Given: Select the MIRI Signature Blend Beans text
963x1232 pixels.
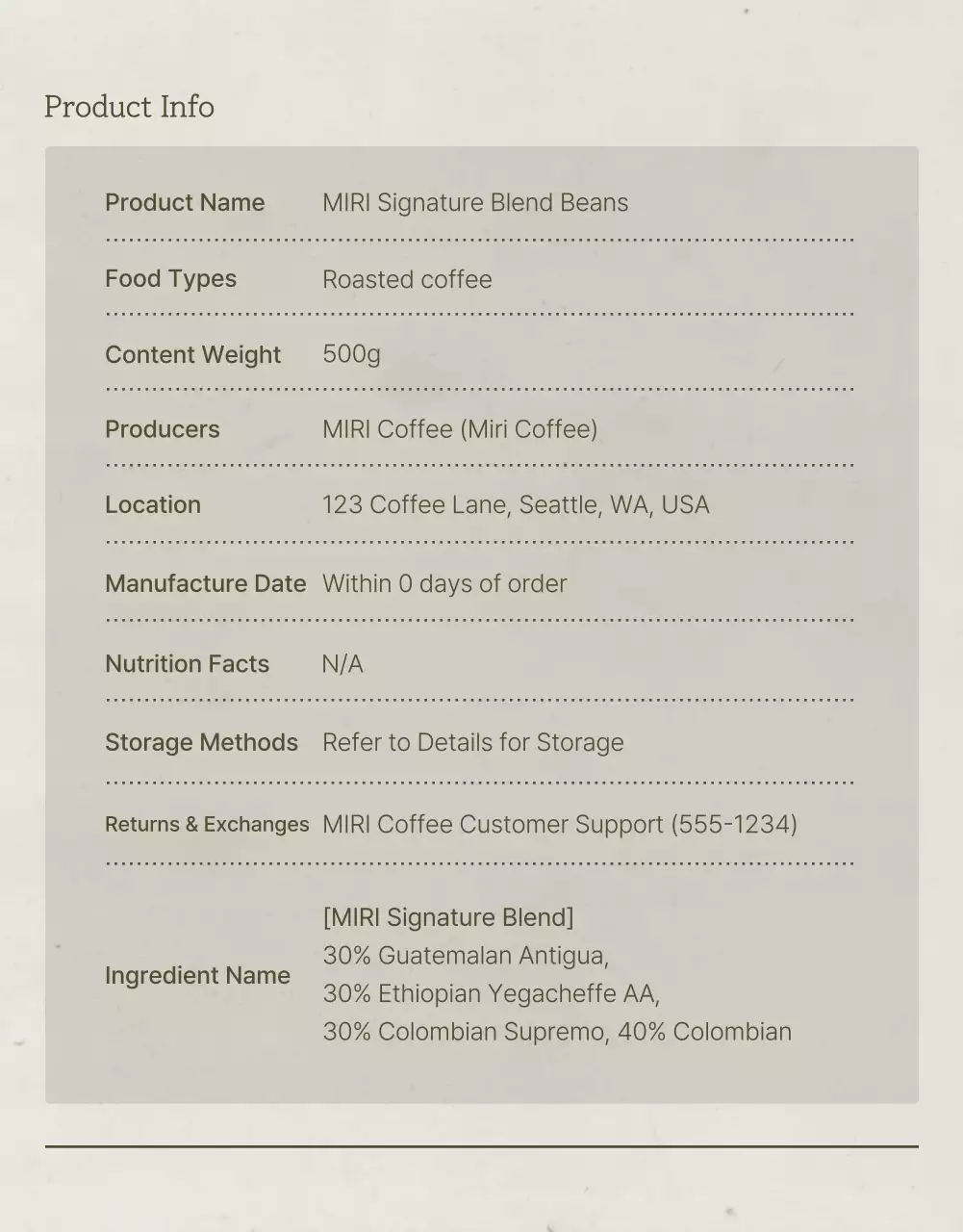Looking at the screenshot, I should click(x=475, y=203).
